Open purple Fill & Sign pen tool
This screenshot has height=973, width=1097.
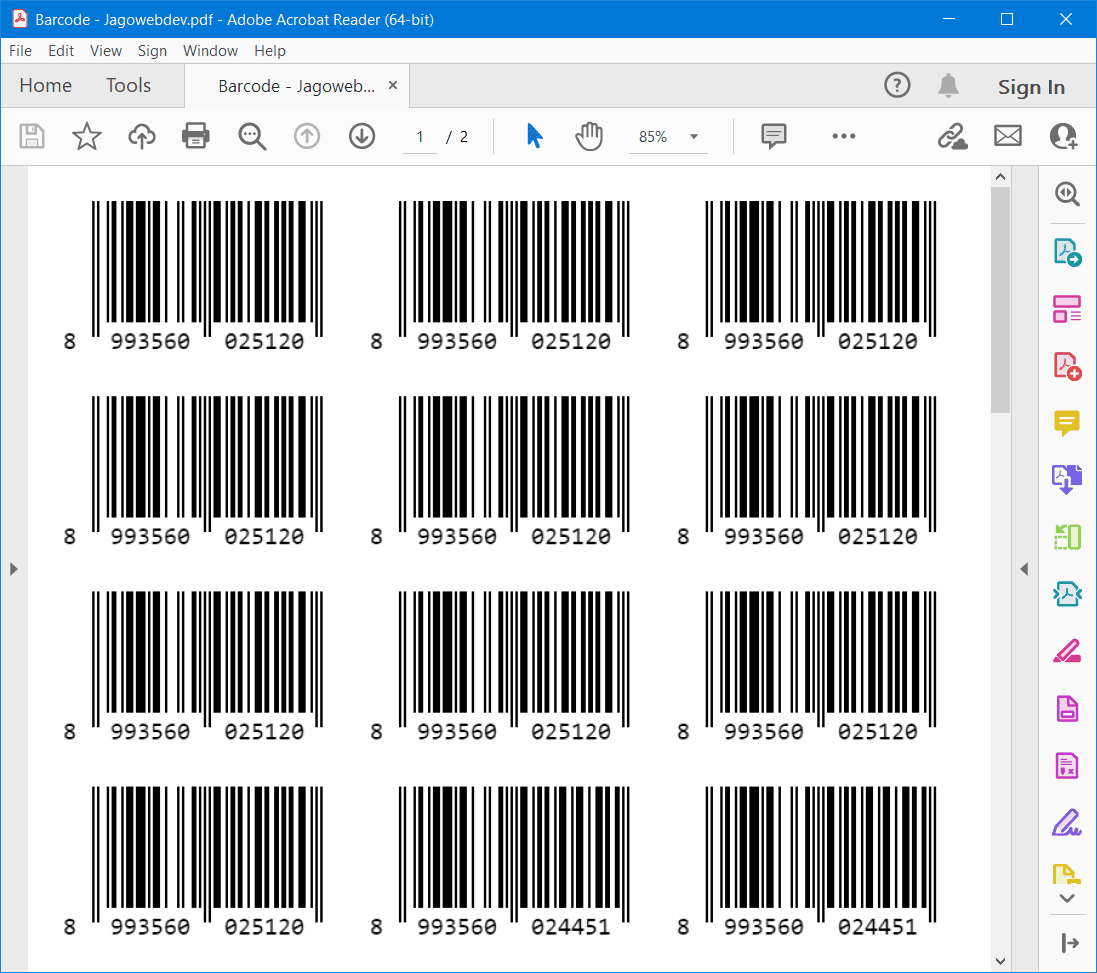pyautogui.click(x=1067, y=823)
